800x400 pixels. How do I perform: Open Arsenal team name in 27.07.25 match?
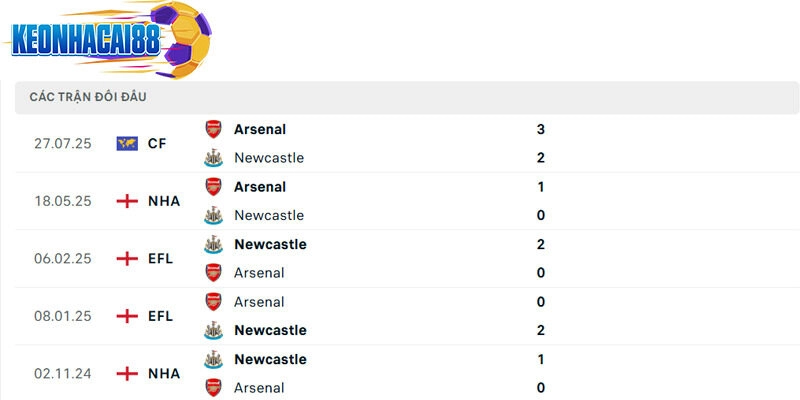[x=260, y=129]
